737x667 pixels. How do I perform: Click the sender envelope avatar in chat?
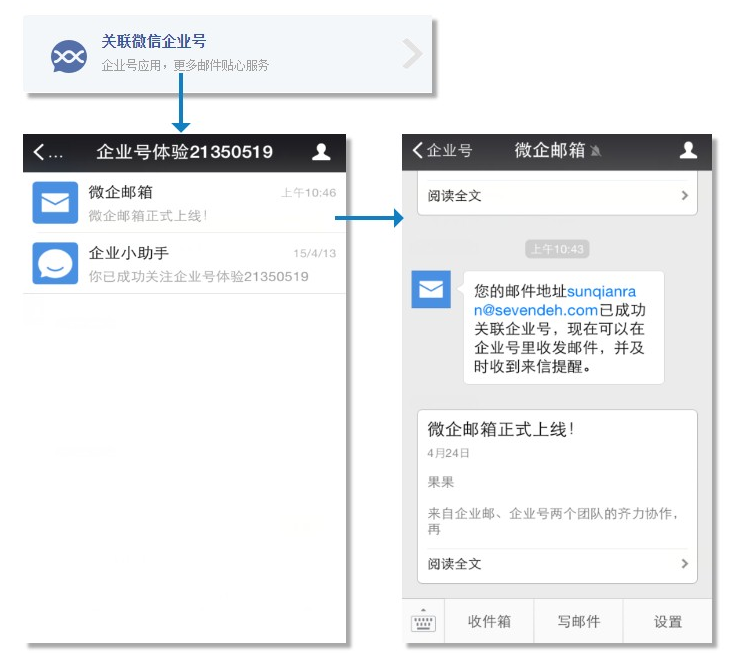[431, 290]
